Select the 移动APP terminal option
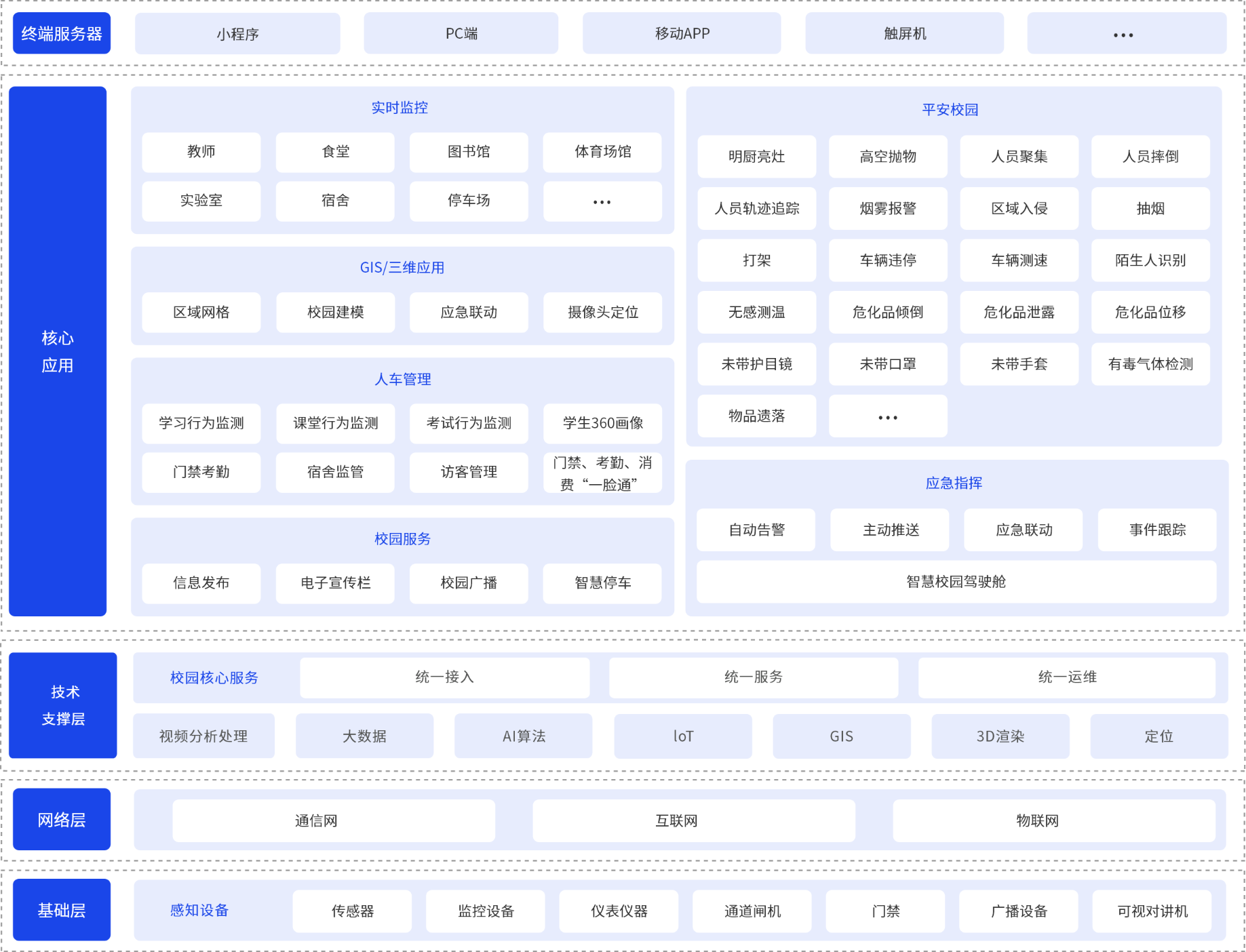 (682, 34)
